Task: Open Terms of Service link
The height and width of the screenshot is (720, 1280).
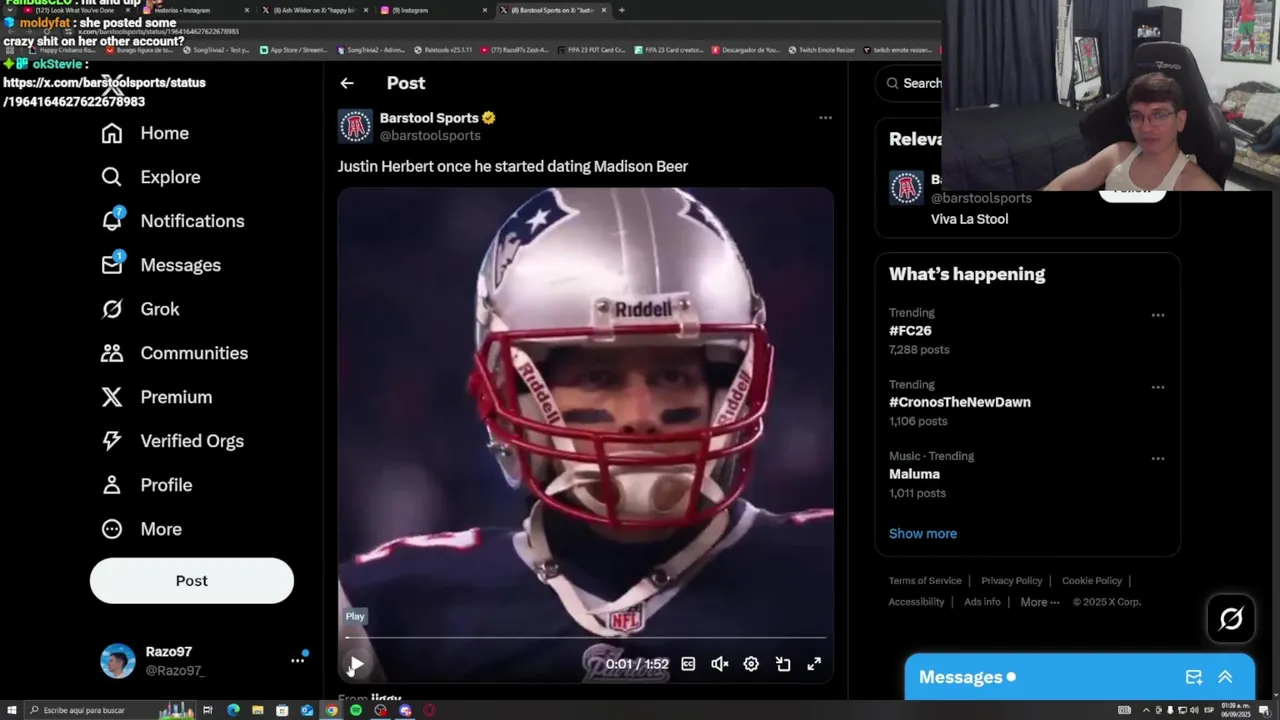Action: (x=925, y=581)
